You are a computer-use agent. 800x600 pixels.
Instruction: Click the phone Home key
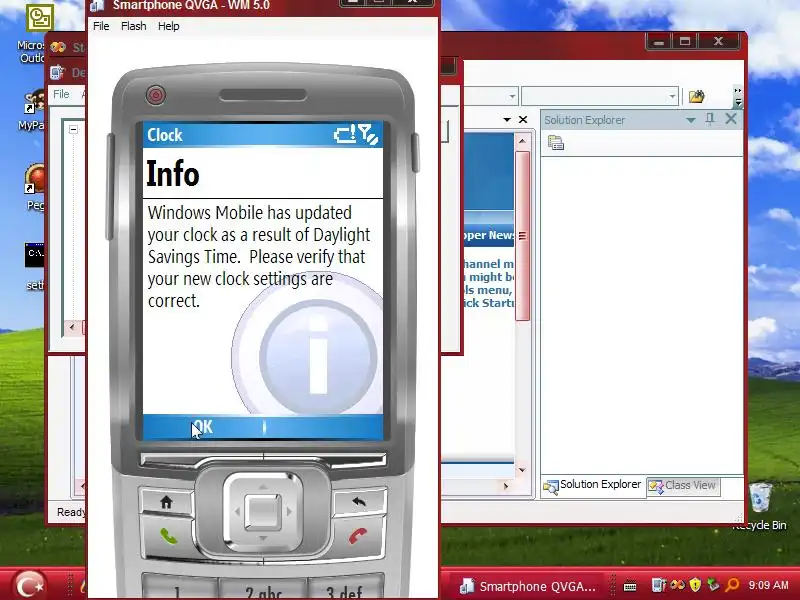(166, 502)
